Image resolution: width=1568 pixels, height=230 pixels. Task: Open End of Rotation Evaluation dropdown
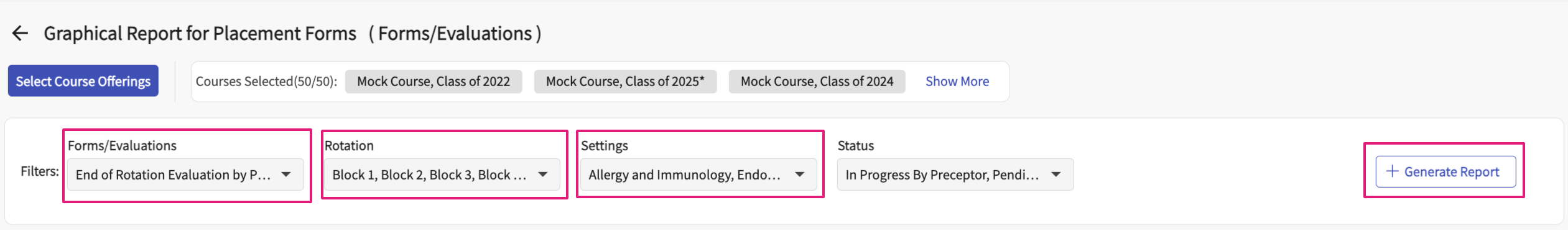185,175
